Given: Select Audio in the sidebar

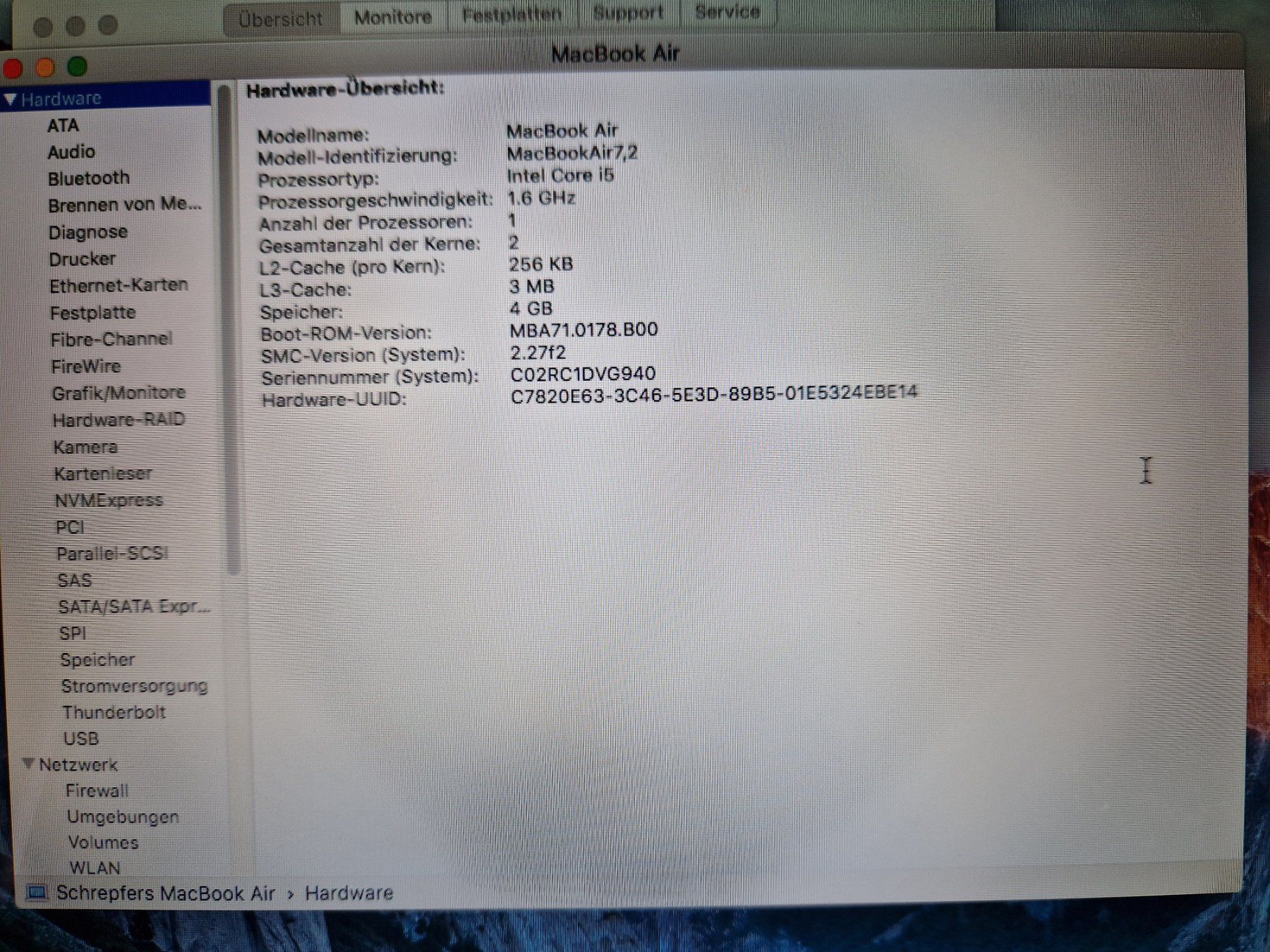Looking at the screenshot, I should pyautogui.click(x=71, y=152).
